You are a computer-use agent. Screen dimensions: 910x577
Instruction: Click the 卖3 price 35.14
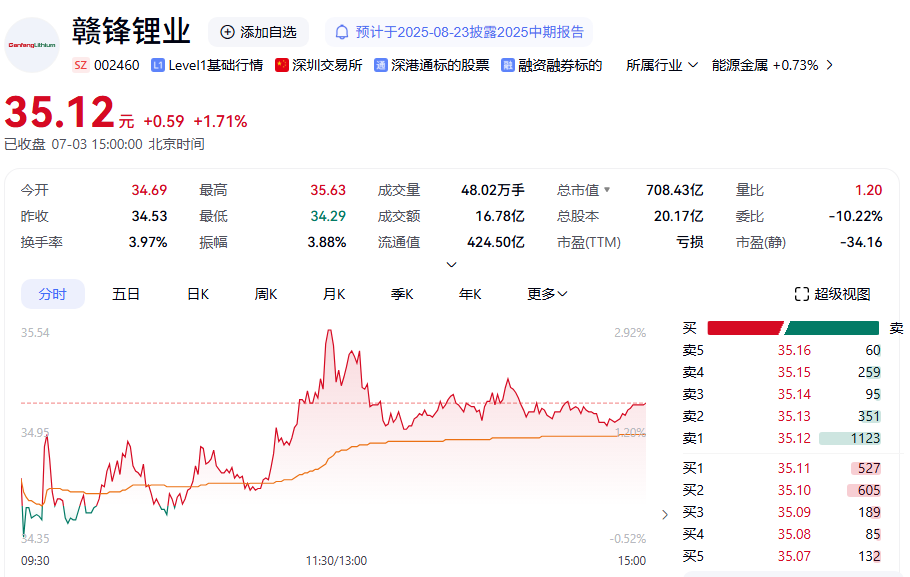tap(794, 394)
